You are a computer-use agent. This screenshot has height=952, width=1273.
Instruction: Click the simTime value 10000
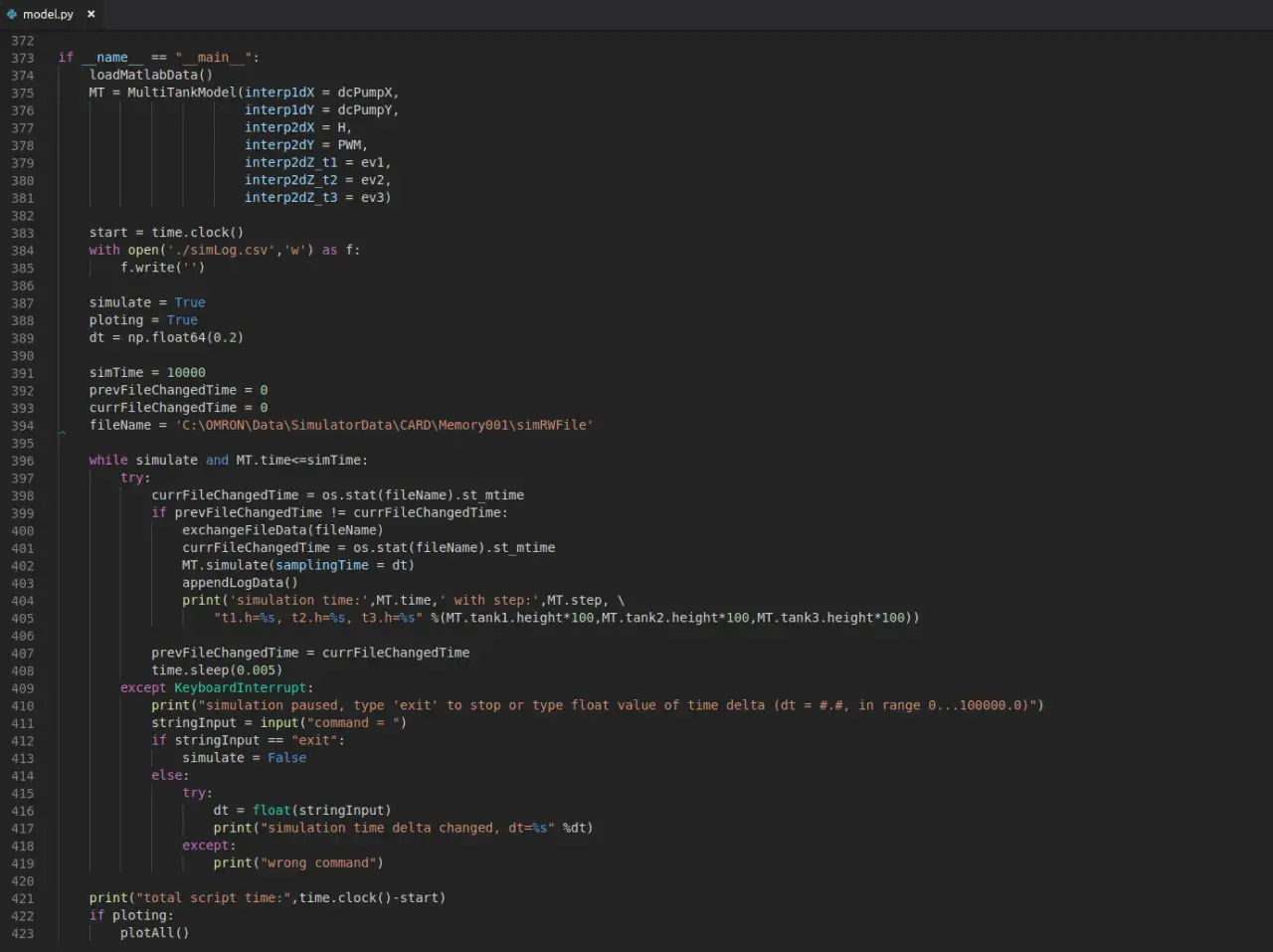click(186, 372)
